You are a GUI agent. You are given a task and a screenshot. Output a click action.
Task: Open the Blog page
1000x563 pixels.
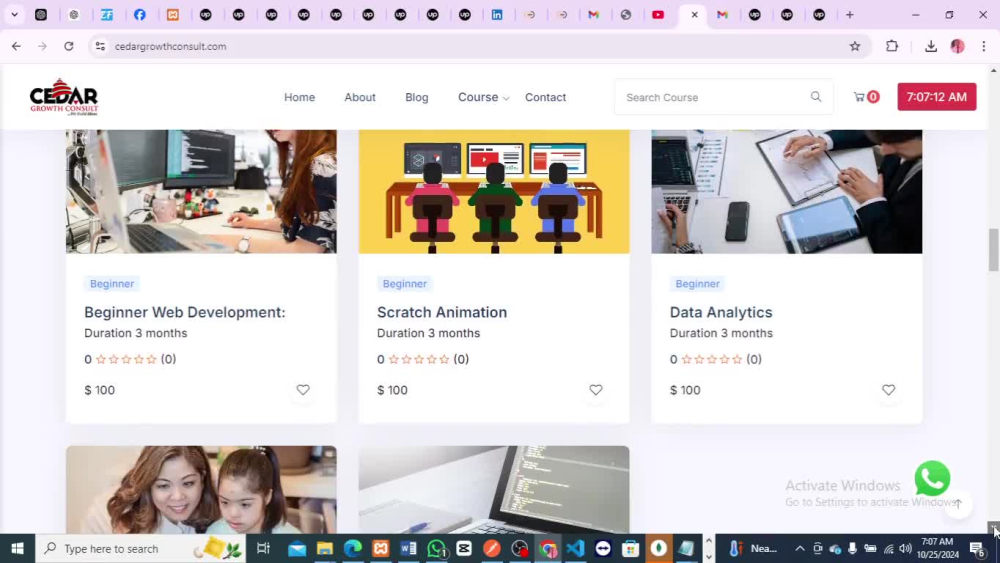coord(416,97)
